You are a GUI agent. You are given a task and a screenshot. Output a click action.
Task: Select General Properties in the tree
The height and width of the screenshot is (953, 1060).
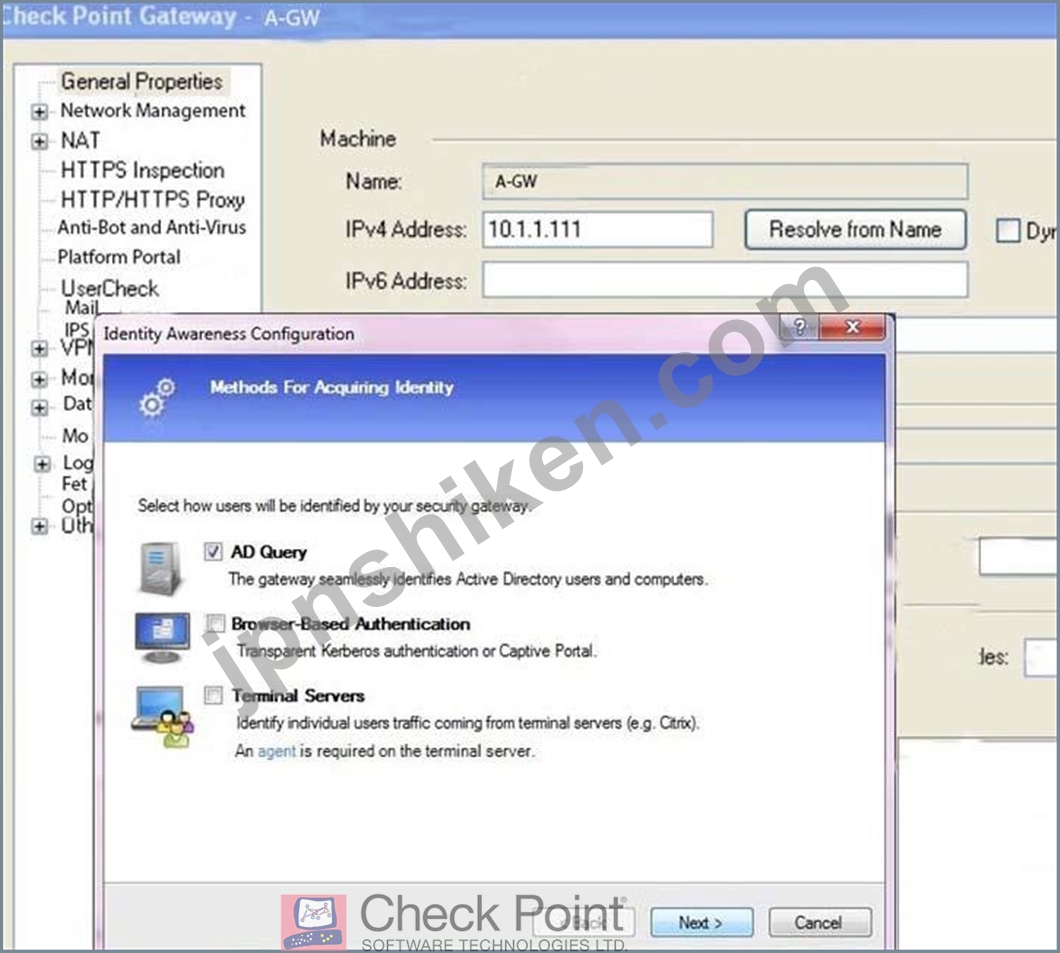pos(141,82)
